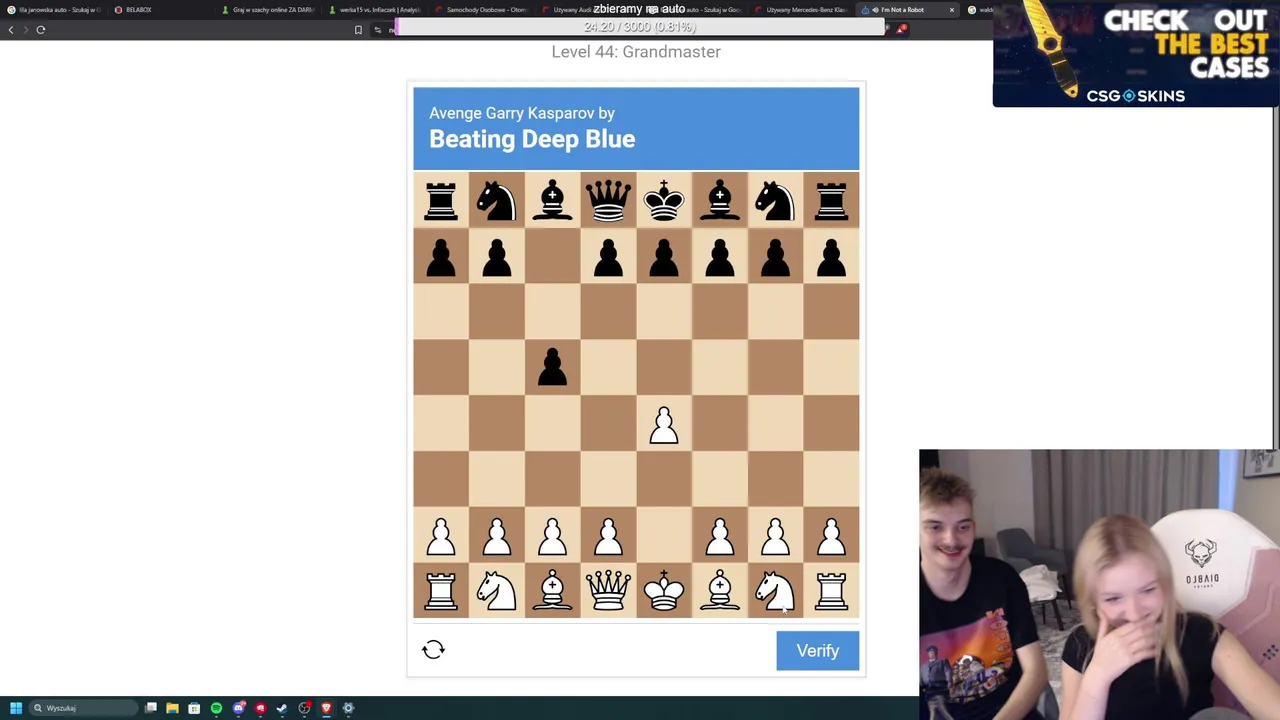Screen dimensions: 1280x720
Task: Pick the black pawn on f7
Action: (x=720, y=257)
